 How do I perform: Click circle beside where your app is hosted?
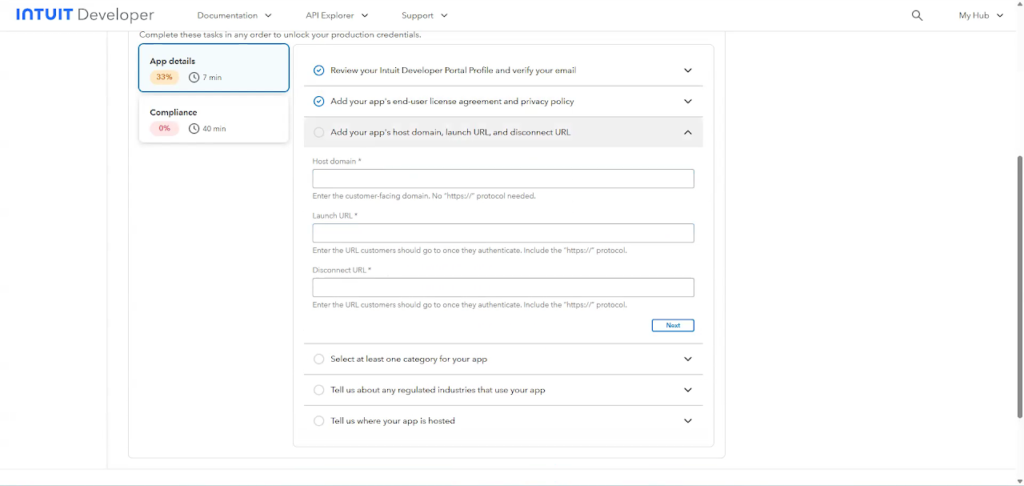(319, 421)
